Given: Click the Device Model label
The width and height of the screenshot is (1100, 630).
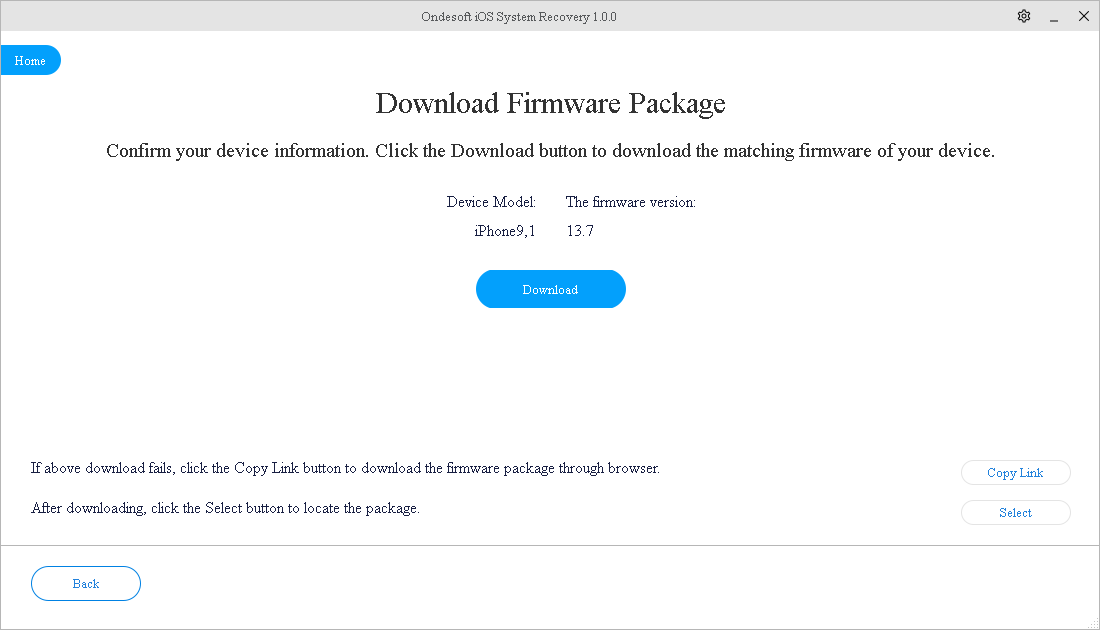Looking at the screenshot, I should [x=491, y=202].
